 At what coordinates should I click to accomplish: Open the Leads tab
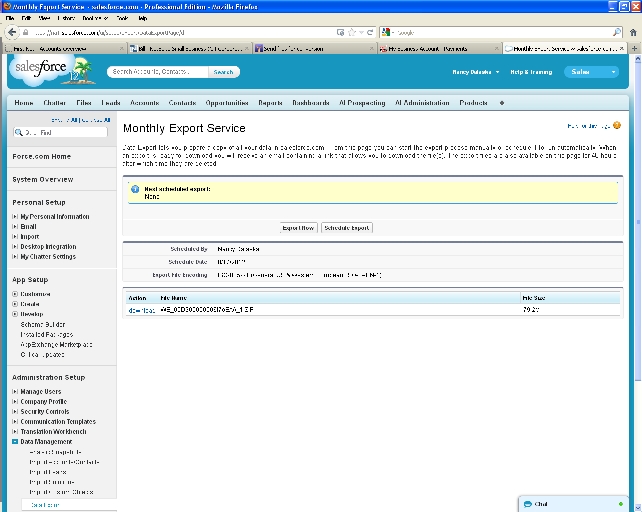click(x=111, y=103)
